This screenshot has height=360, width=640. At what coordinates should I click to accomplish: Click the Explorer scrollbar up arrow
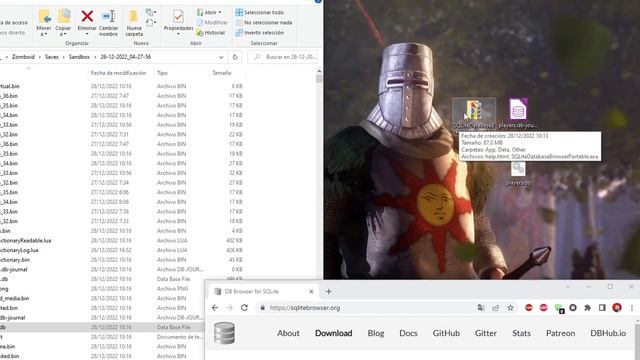(319, 72)
